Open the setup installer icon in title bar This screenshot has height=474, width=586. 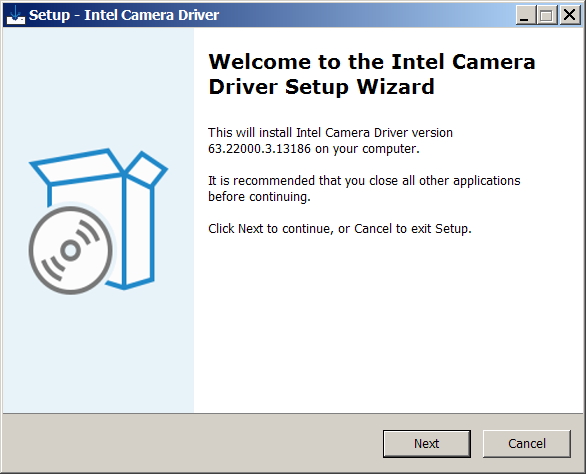tap(16, 15)
